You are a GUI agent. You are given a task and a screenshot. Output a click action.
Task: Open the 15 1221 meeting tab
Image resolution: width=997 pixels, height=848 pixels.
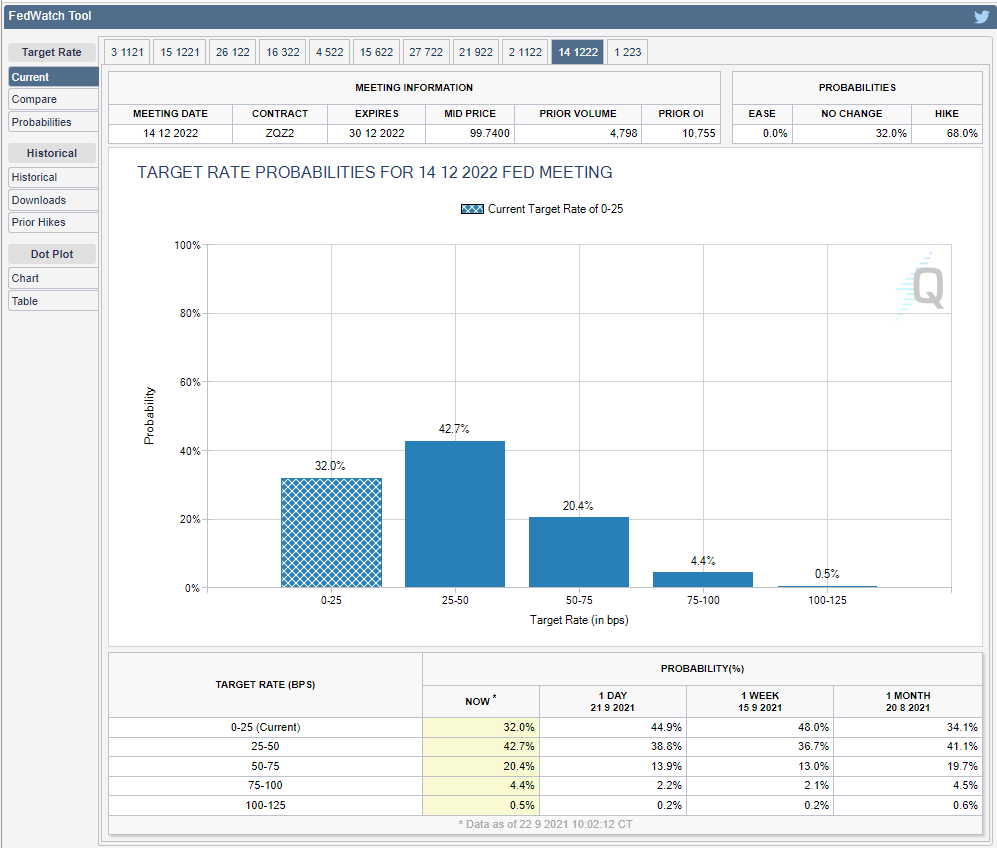pos(180,52)
